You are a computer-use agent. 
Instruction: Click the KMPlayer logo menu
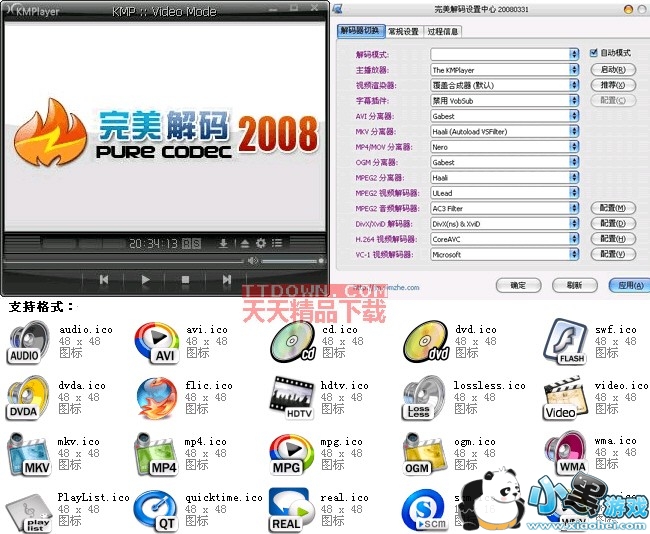(x=34, y=10)
